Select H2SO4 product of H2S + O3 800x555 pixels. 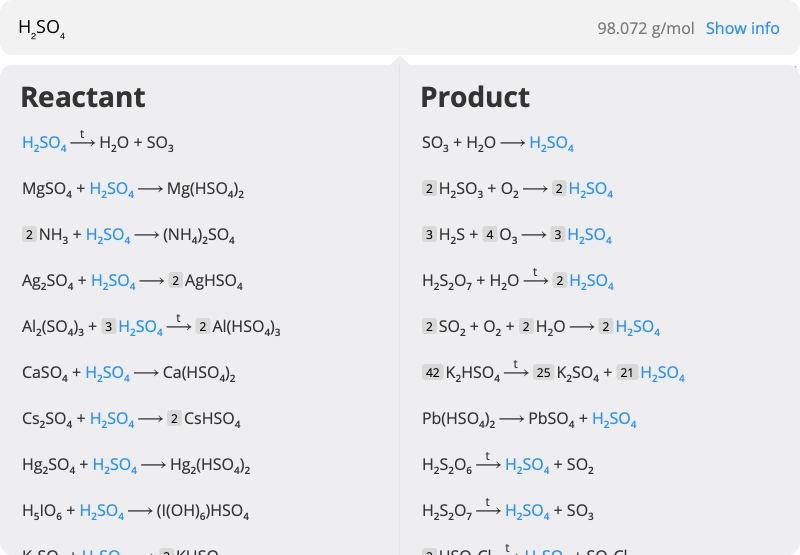coord(590,236)
